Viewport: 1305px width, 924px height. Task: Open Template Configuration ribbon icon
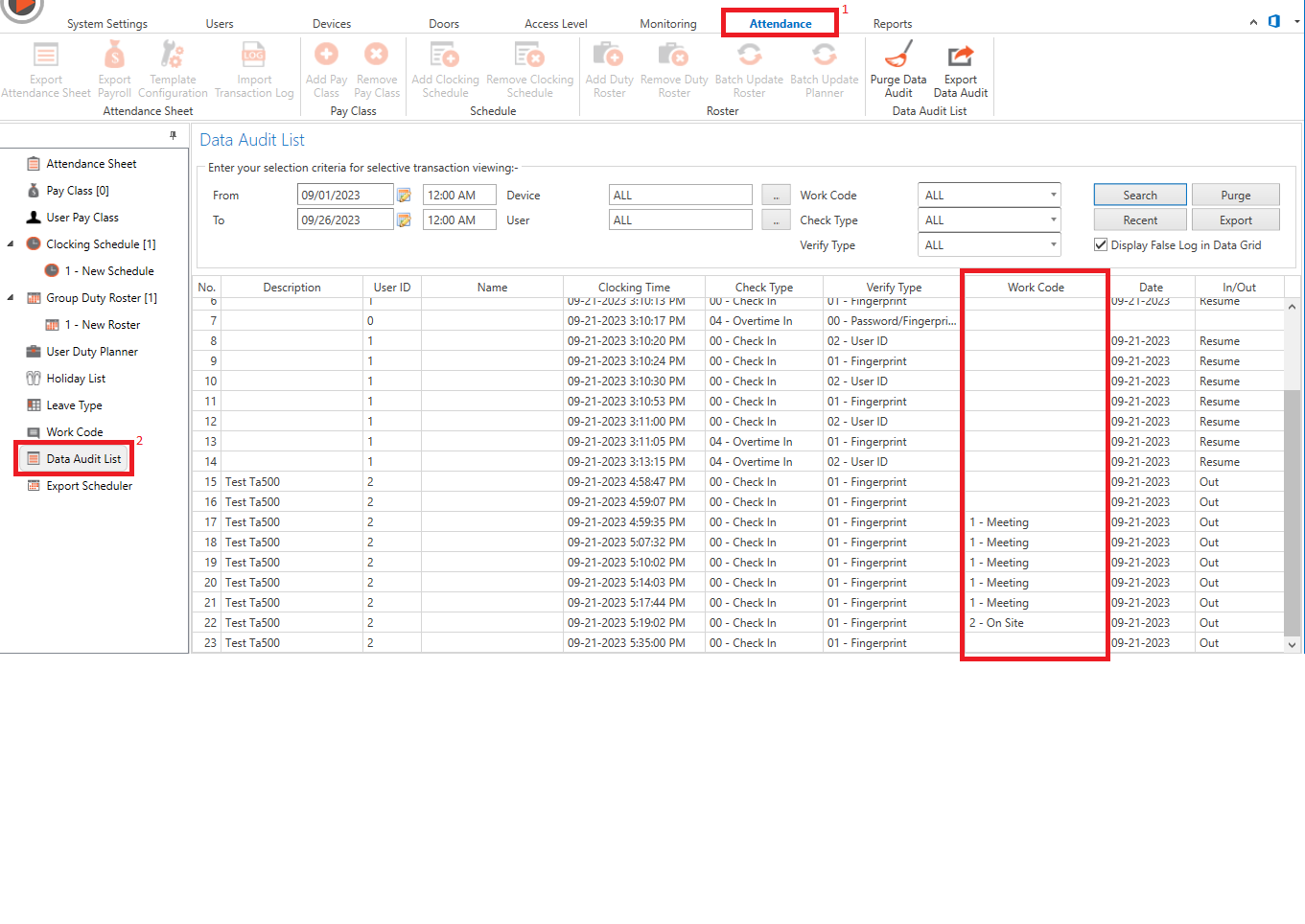point(173,55)
